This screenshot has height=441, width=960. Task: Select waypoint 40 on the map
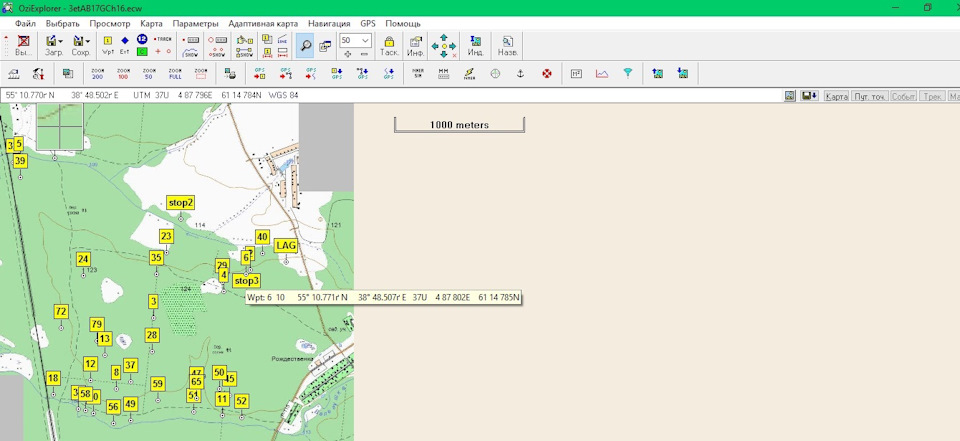coord(263,237)
